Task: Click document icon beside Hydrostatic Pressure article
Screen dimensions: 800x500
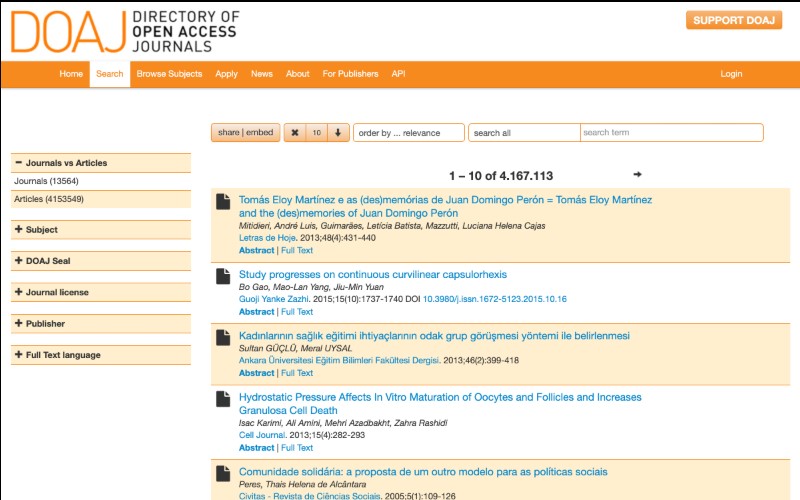Action: (x=224, y=399)
